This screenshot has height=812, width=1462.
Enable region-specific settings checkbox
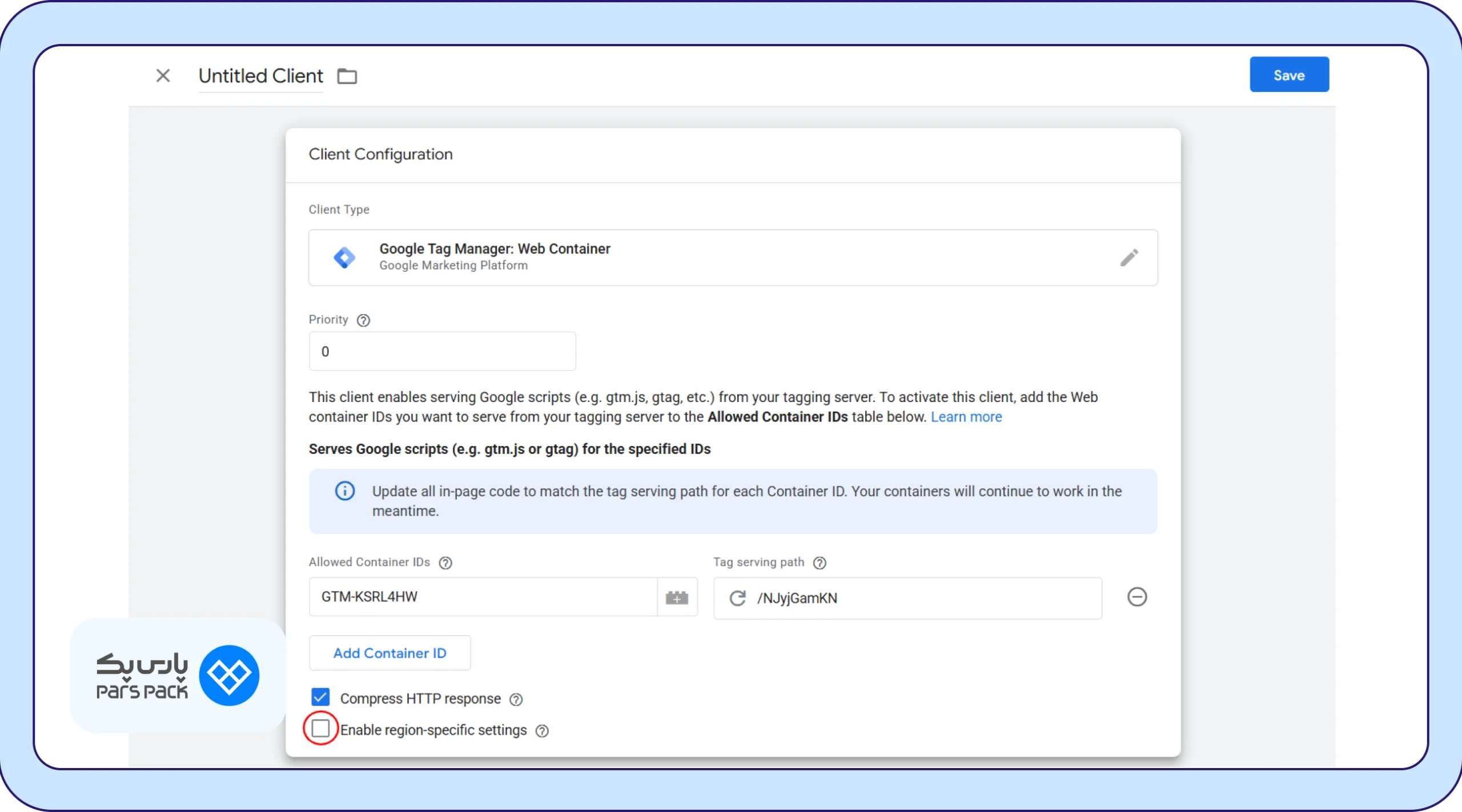coord(320,728)
